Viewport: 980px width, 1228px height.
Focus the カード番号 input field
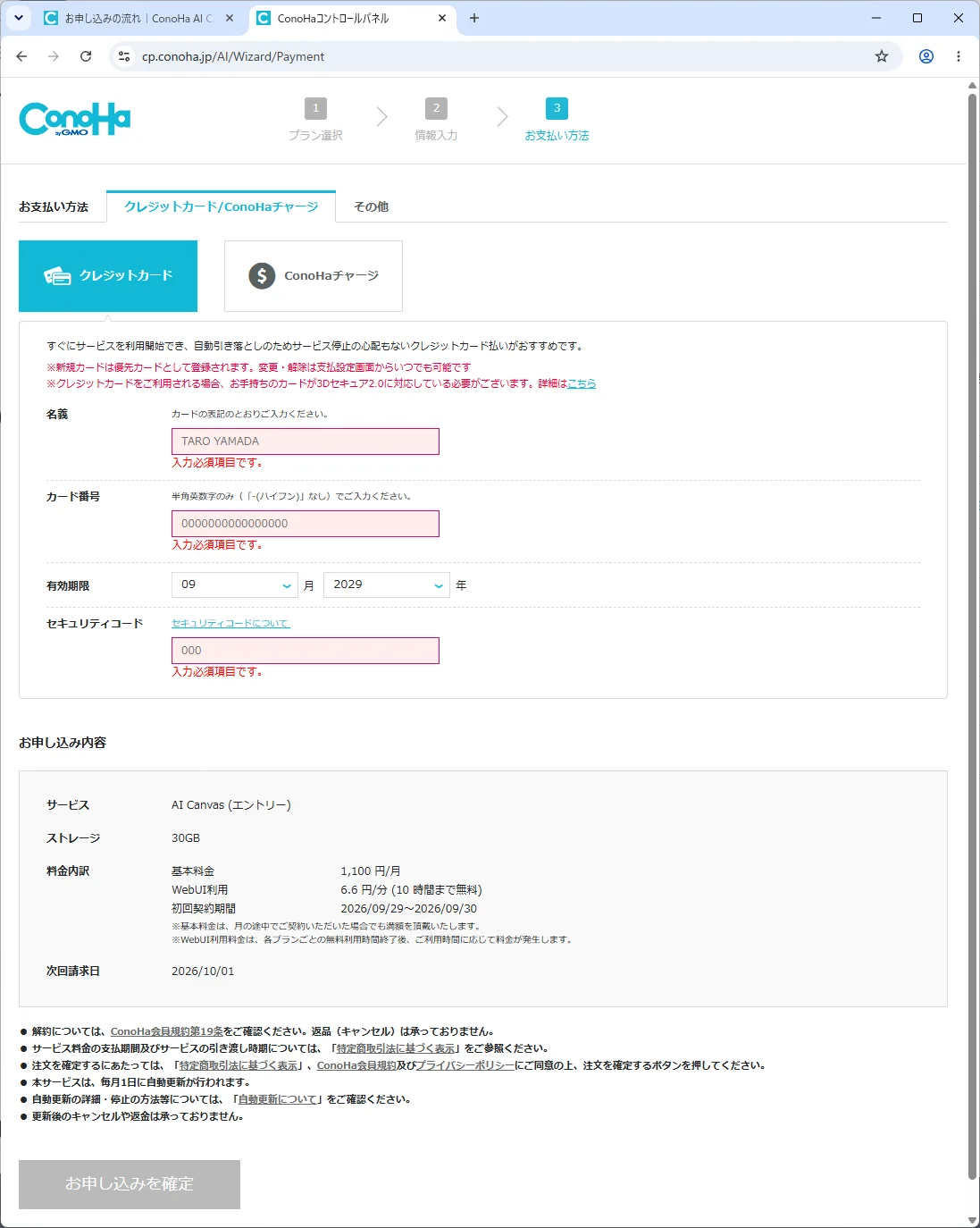(x=306, y=524)
